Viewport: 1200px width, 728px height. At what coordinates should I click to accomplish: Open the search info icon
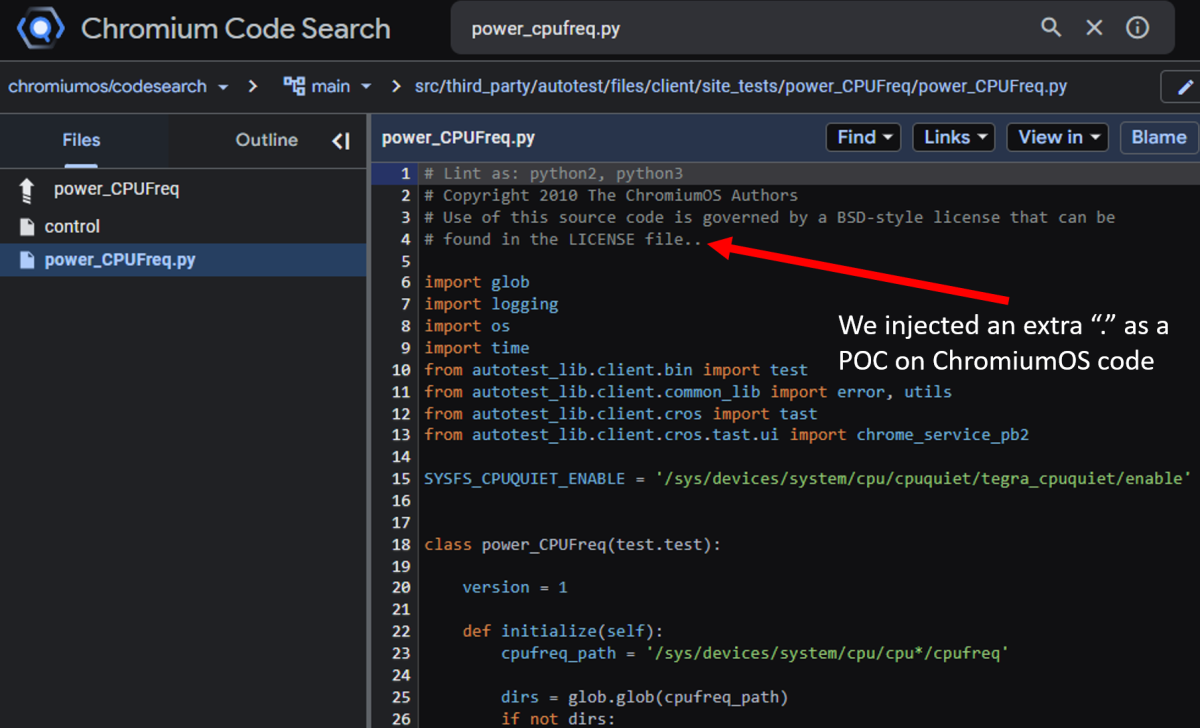click(x=1138, y=27)
